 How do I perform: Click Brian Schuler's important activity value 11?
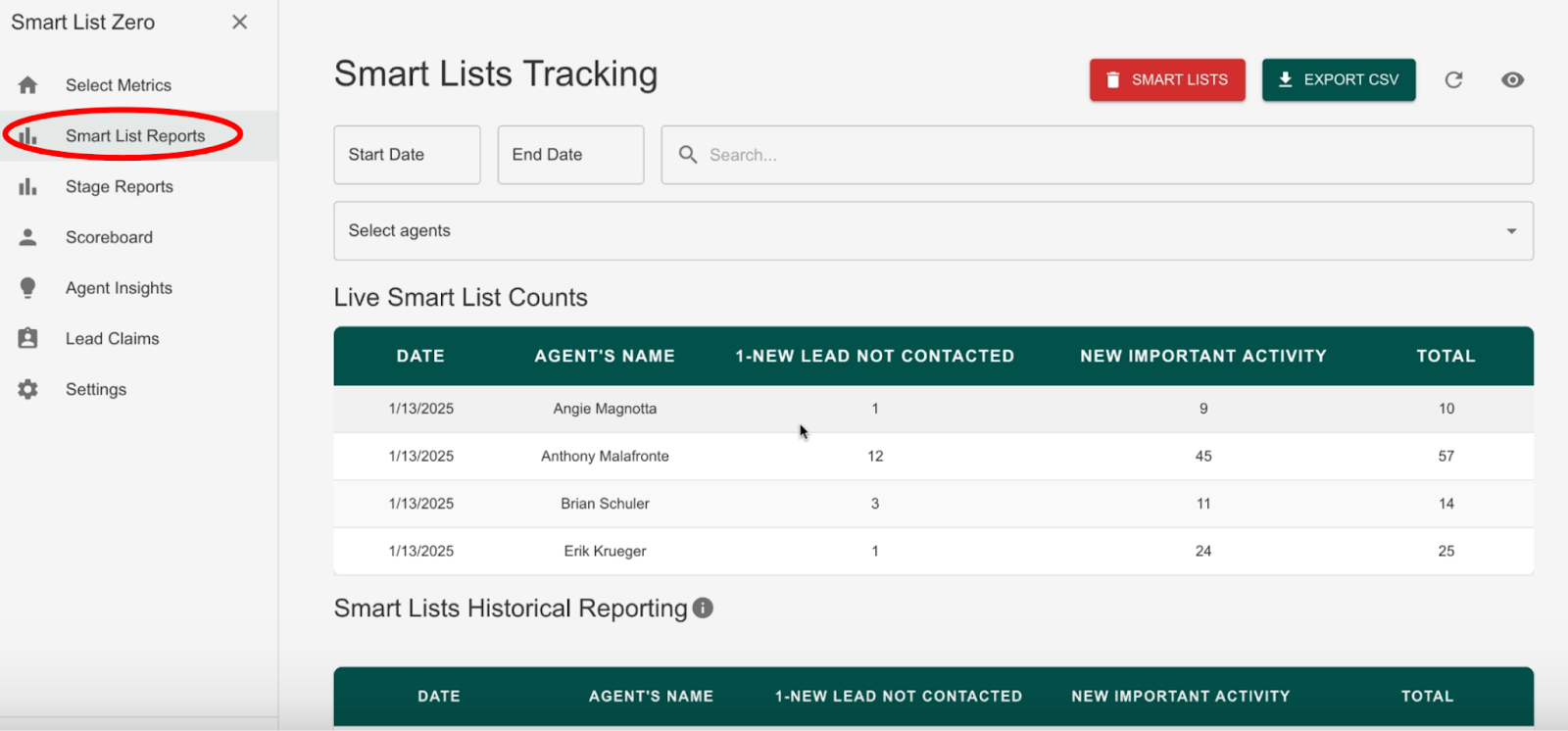[1203, 504]
